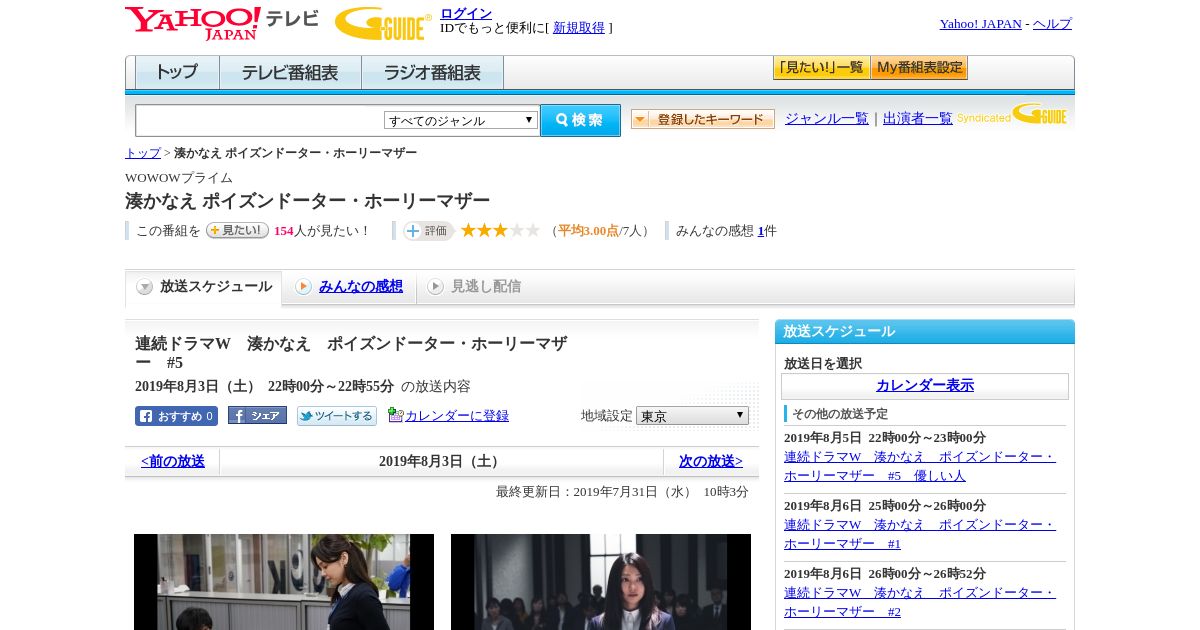Open the right program still with seated woman

coord(601,582)
